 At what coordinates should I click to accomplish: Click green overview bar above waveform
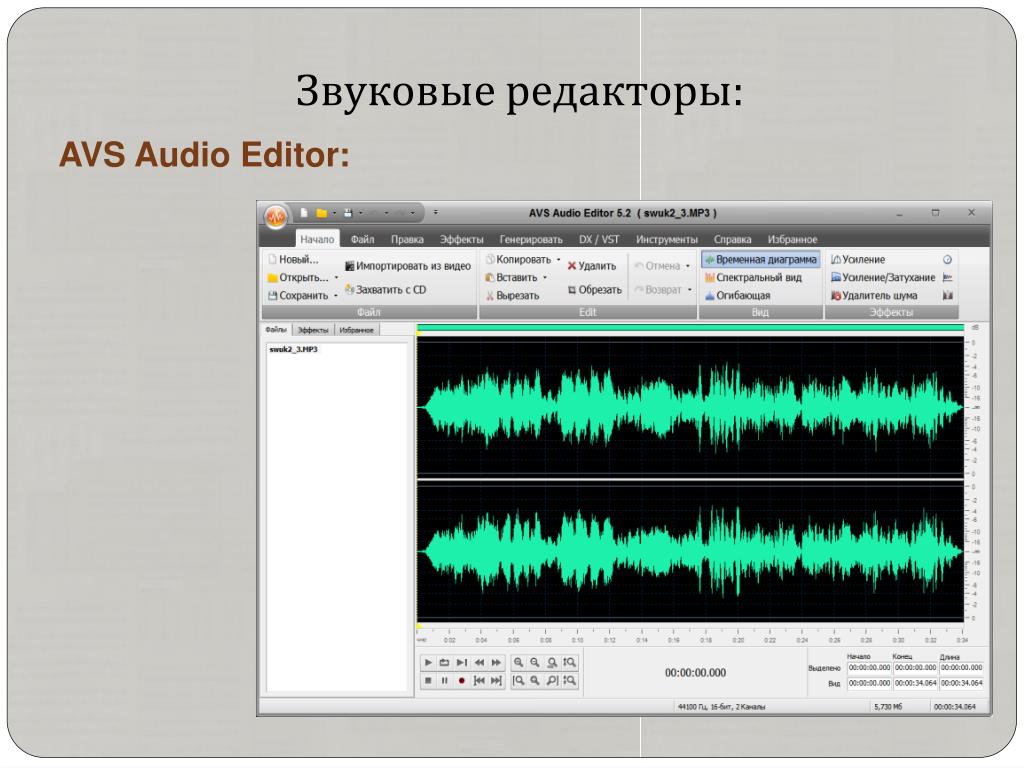[x=690, y=327]
